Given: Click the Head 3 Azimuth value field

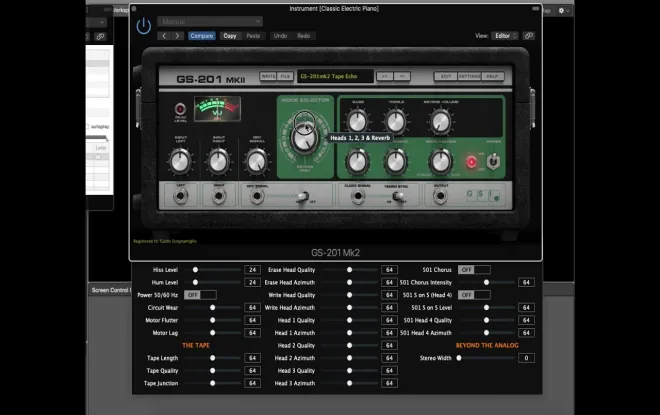Looking at the screenshot, I should 389,383.
